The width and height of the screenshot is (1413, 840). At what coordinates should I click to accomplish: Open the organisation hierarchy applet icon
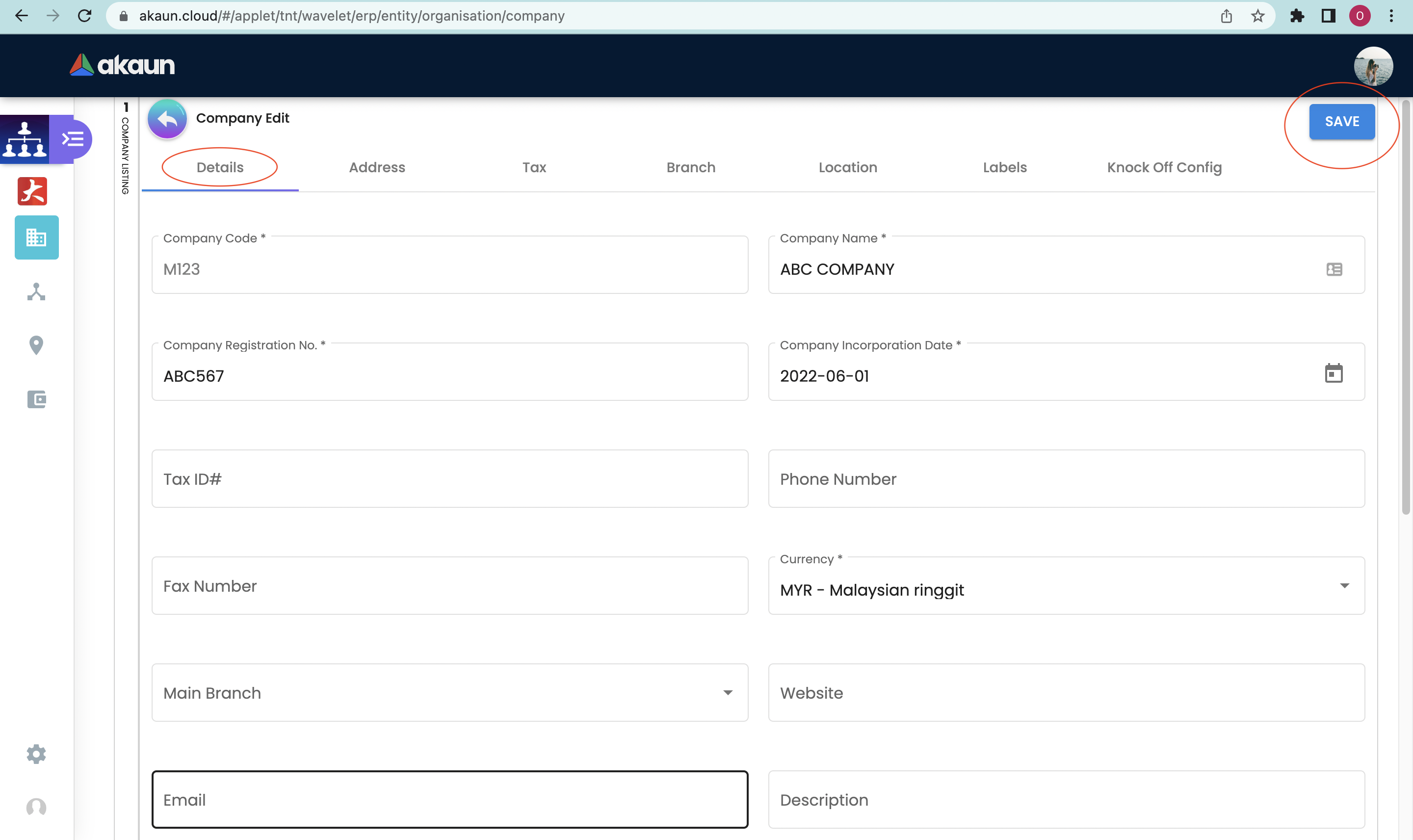[x=25, y=139]
